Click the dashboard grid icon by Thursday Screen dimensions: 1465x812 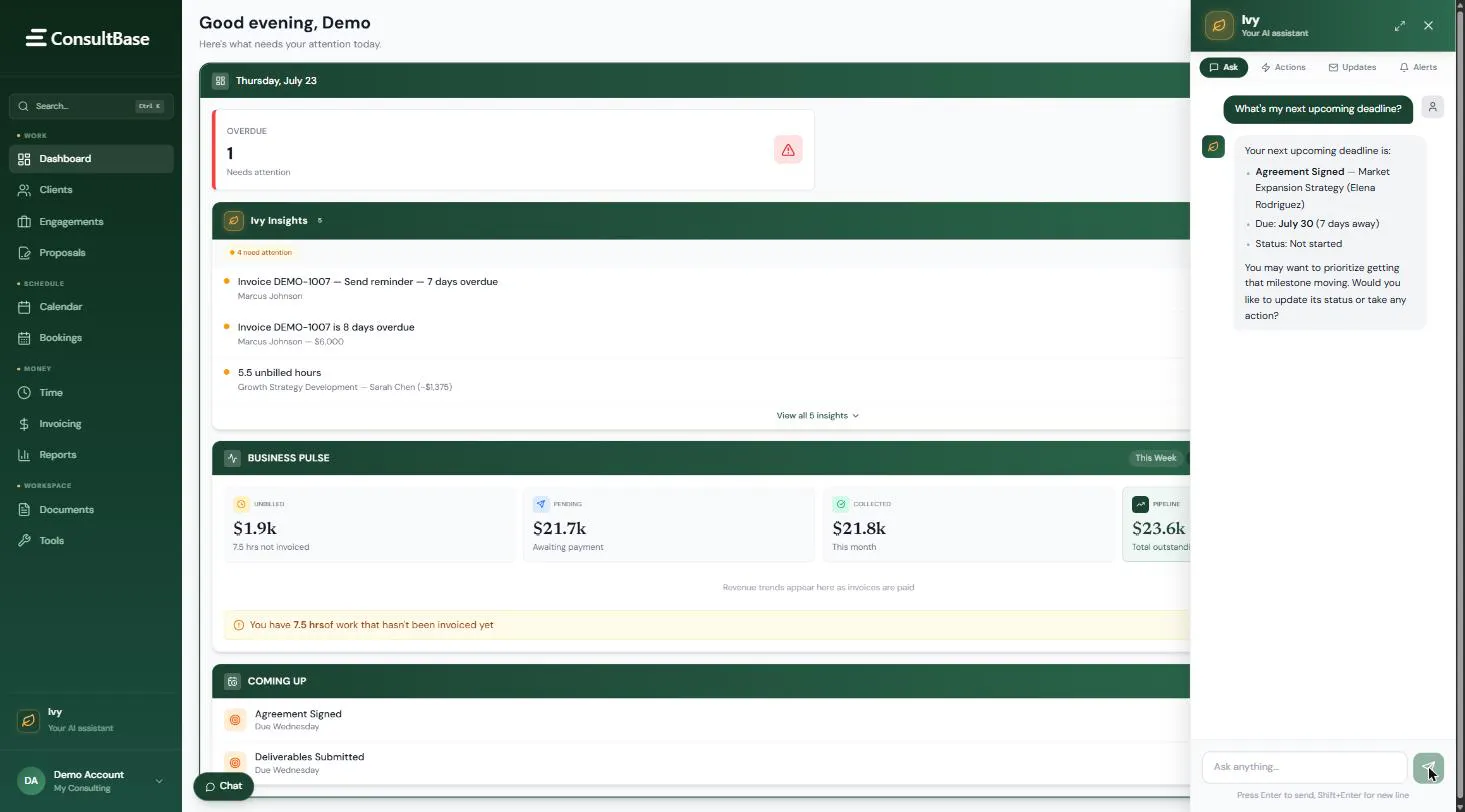pos(220,81)
